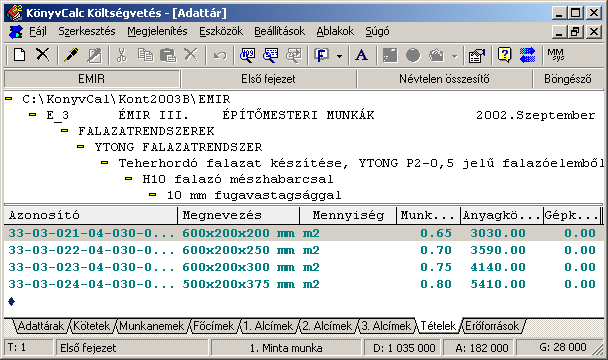The image size is (608, 360).
Task: Click the gray paint bucket icon
Action: [x=437, y=55]
